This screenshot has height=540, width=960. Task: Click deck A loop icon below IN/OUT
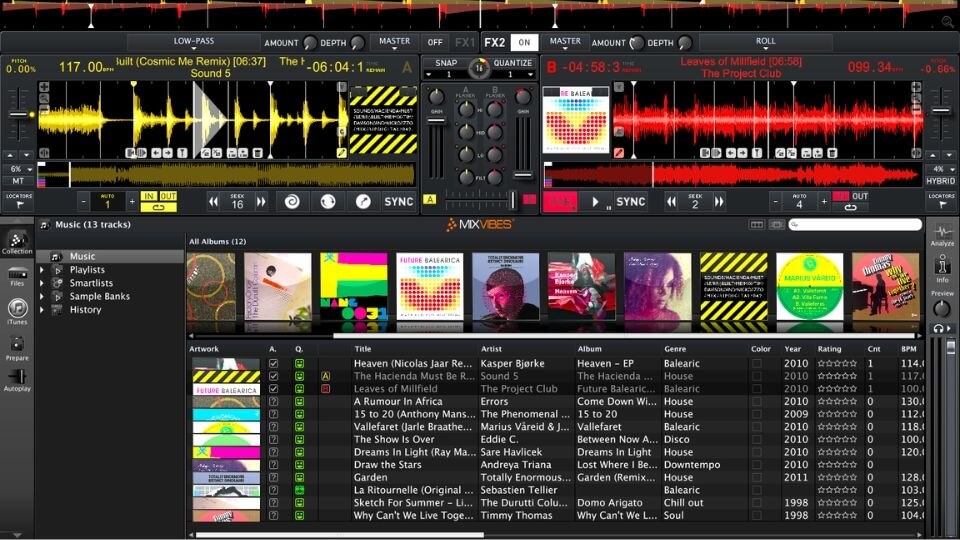pyautogui.click(x=159, y=208)
